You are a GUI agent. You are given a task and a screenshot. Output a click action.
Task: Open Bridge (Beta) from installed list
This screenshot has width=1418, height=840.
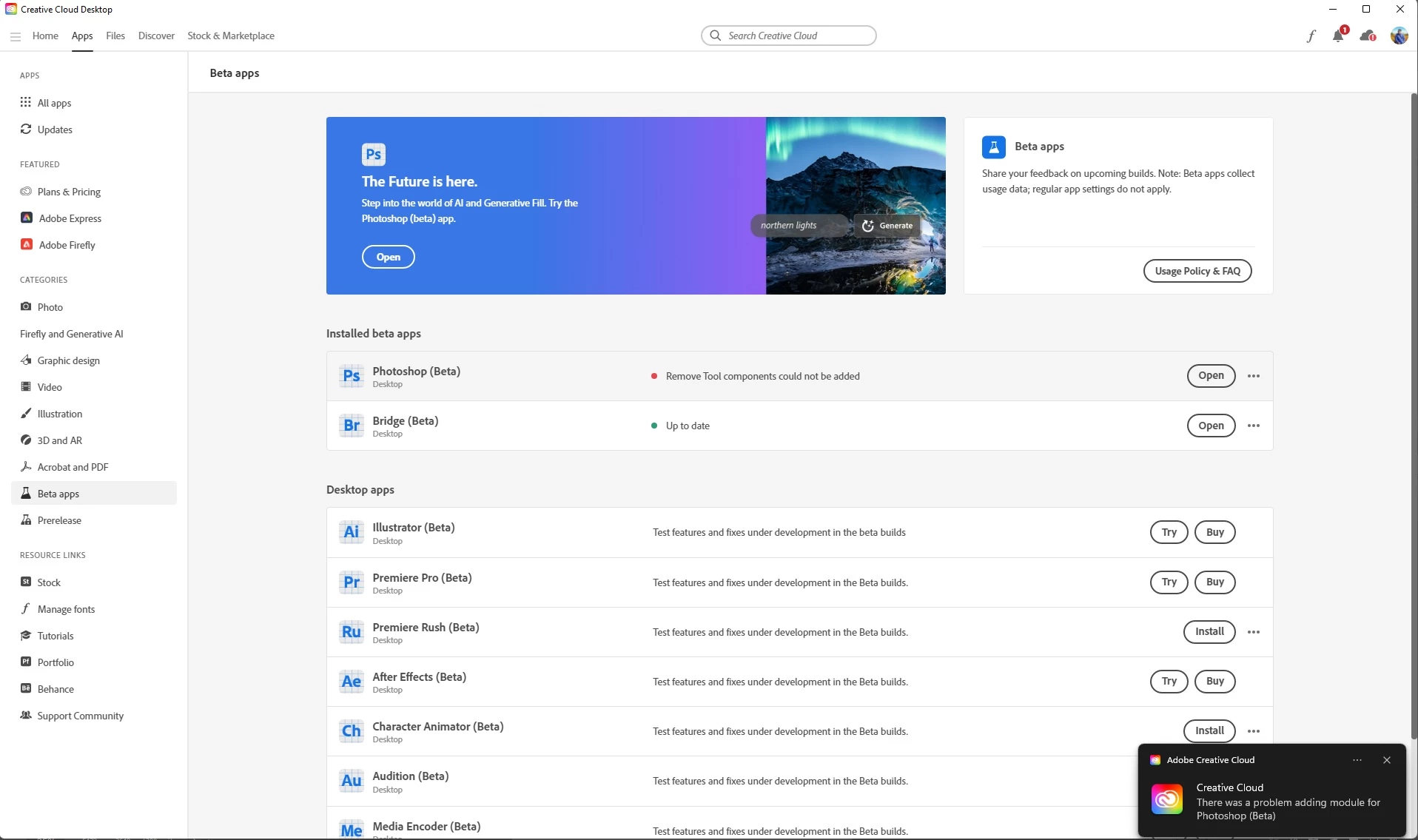[x=1211, y=426]
